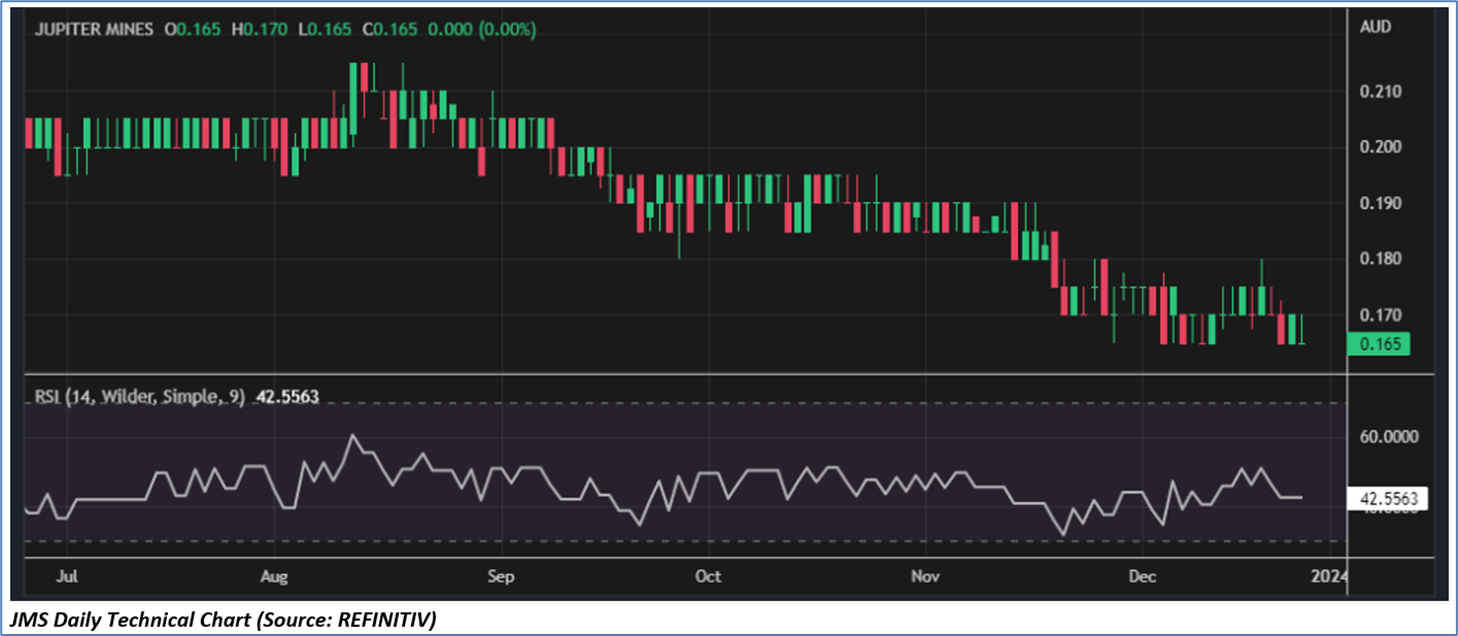Click the RSI (14, Wilder, Simple, 9) indicator label
The width and height of the screenshot is (1458, 636).
point(140,397)
